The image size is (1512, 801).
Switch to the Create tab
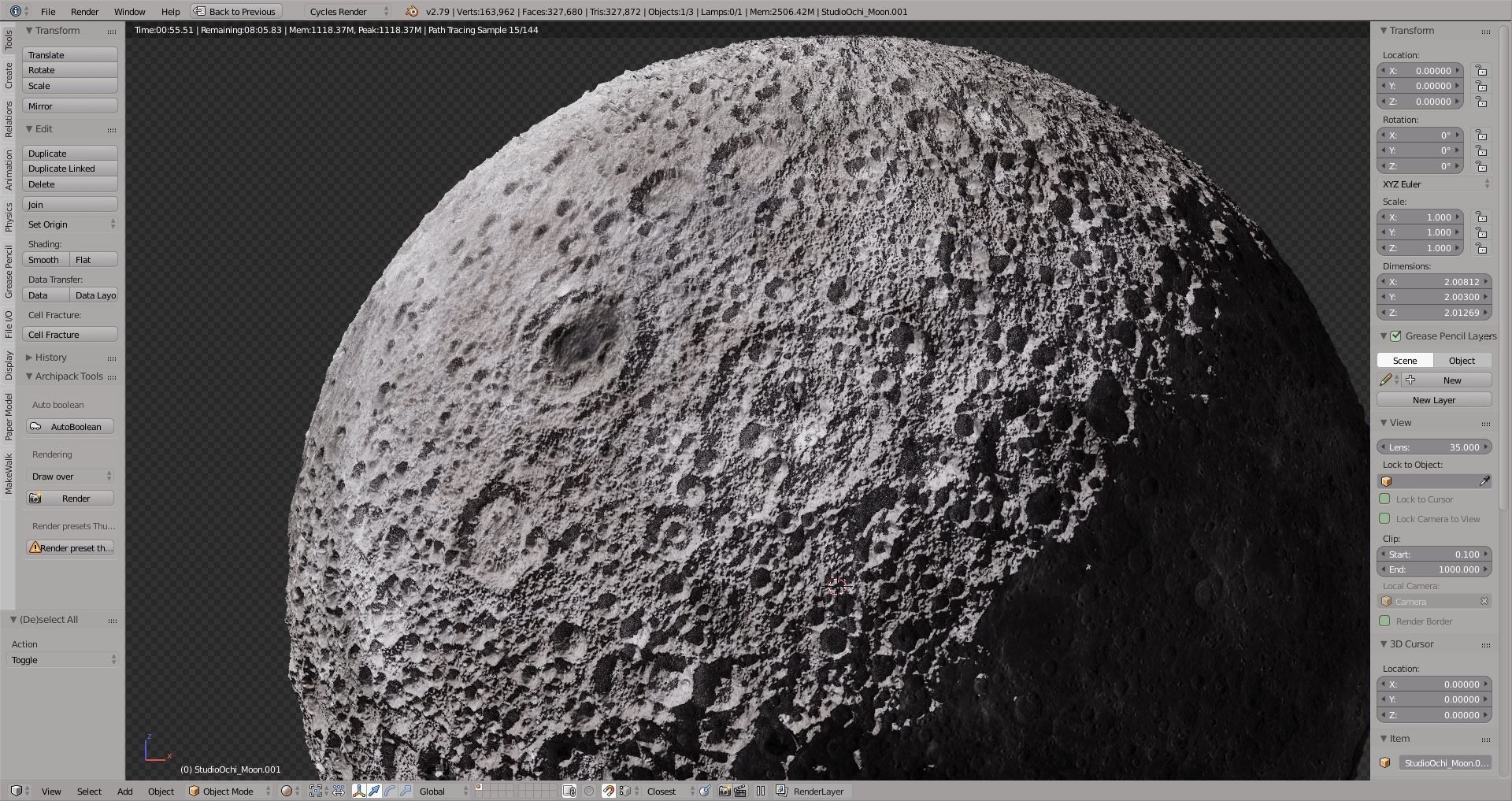tap(9, 76)
